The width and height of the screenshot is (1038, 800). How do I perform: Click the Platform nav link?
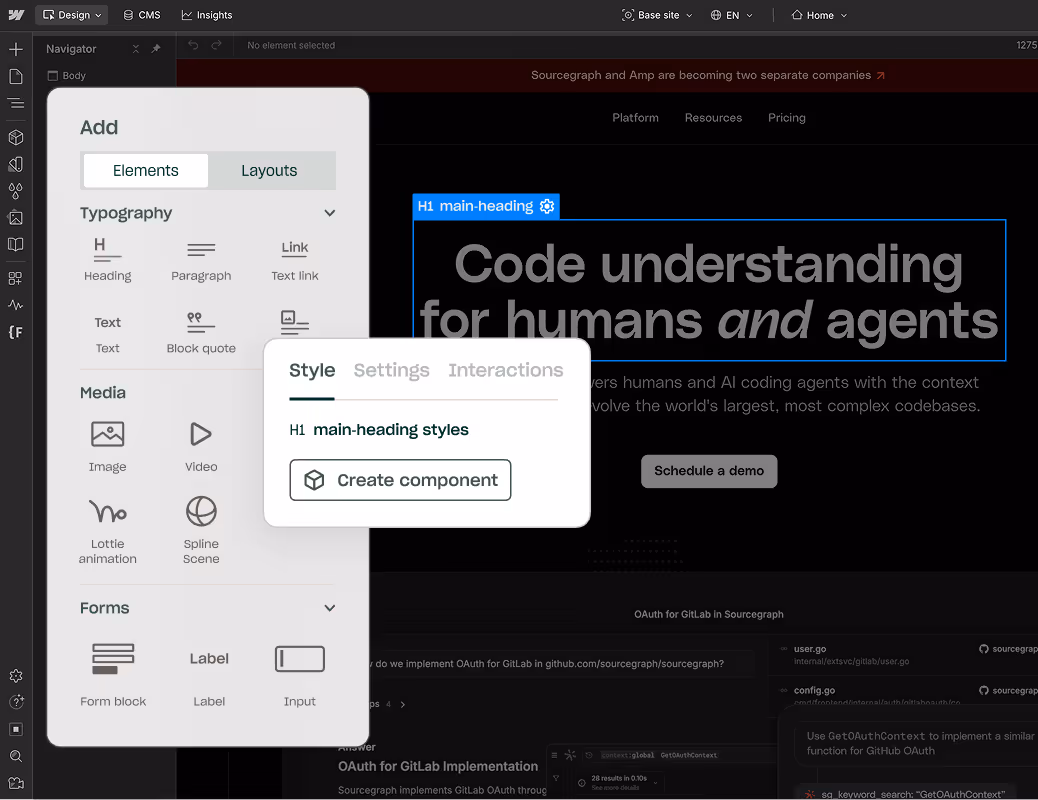pyautogui.click(x=636, y=117)
